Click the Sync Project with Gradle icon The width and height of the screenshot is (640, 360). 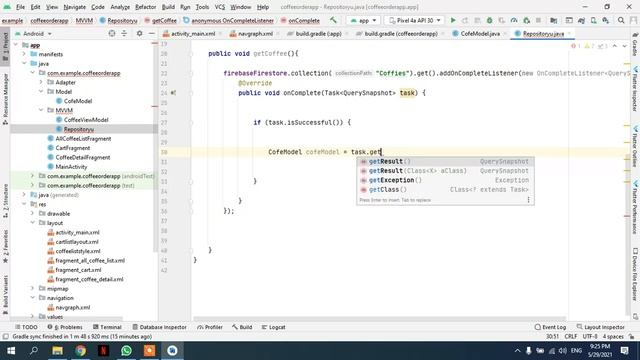tap(581, 20)
